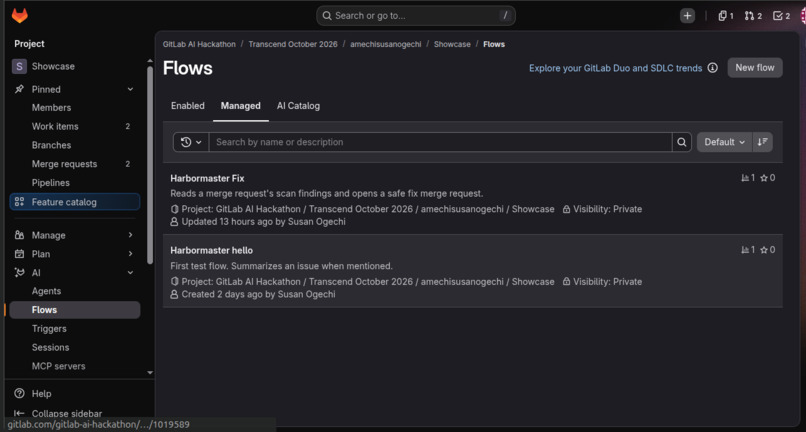
Task: Open the search history dropdown
Action: (x=191, y=142)
